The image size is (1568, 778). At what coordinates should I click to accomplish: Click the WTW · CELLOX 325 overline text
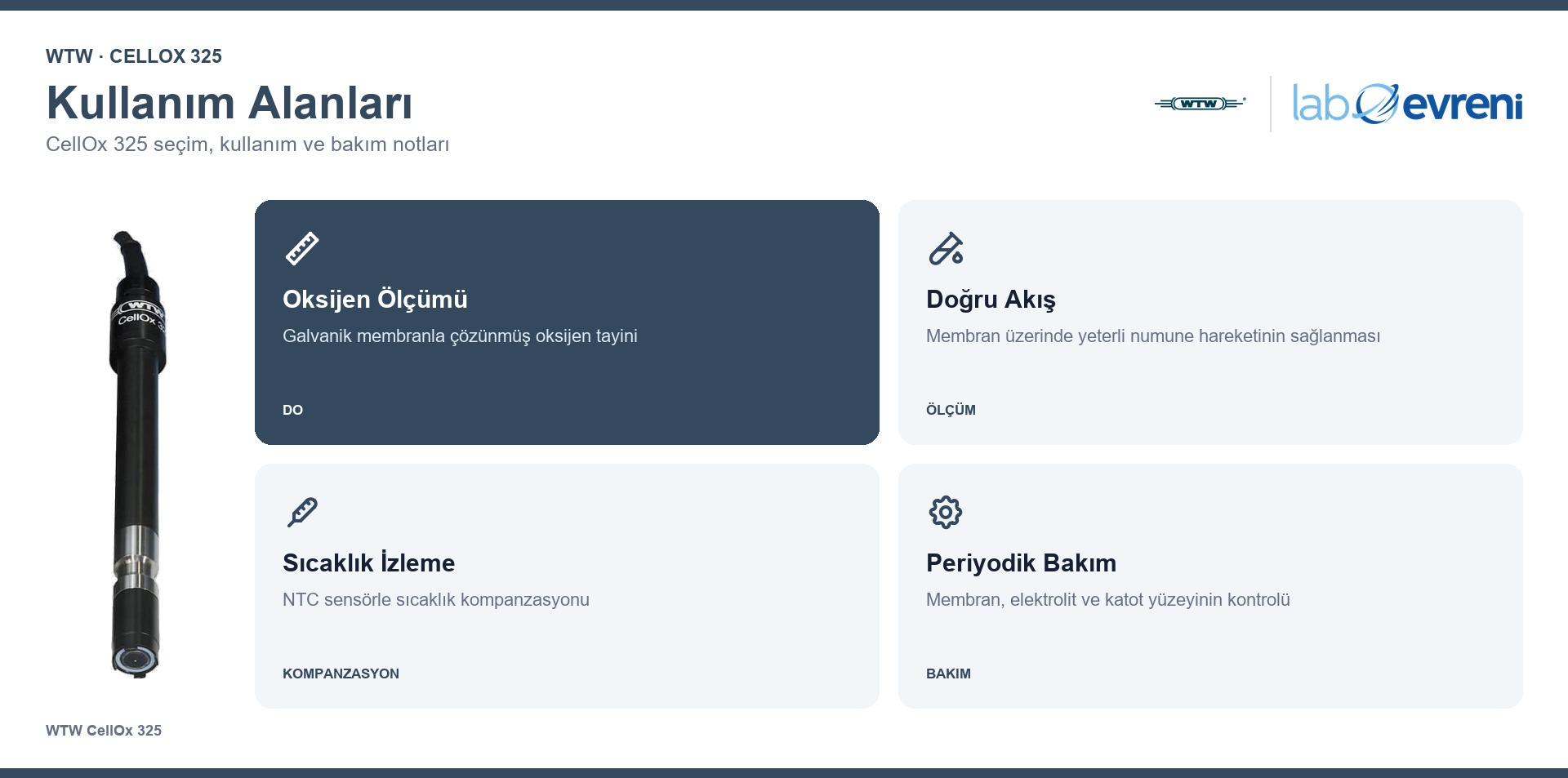coord(134,56)
